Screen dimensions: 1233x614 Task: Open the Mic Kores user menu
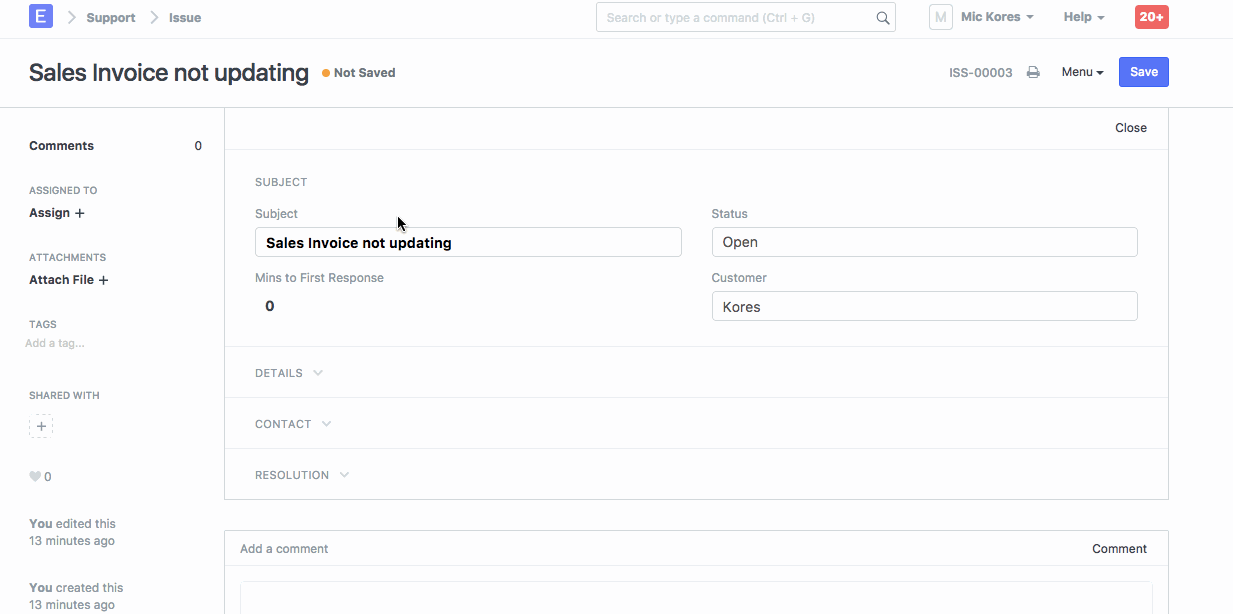pos(996,17)
